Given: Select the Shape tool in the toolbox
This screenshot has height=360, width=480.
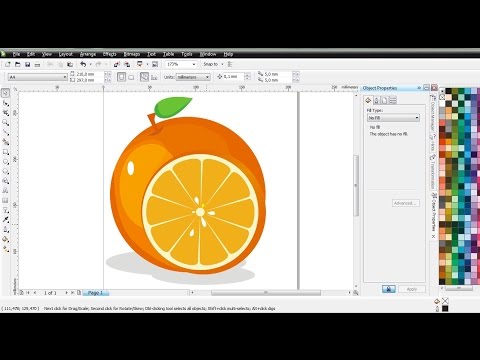Looking at the screenshot, I should 5,103.
